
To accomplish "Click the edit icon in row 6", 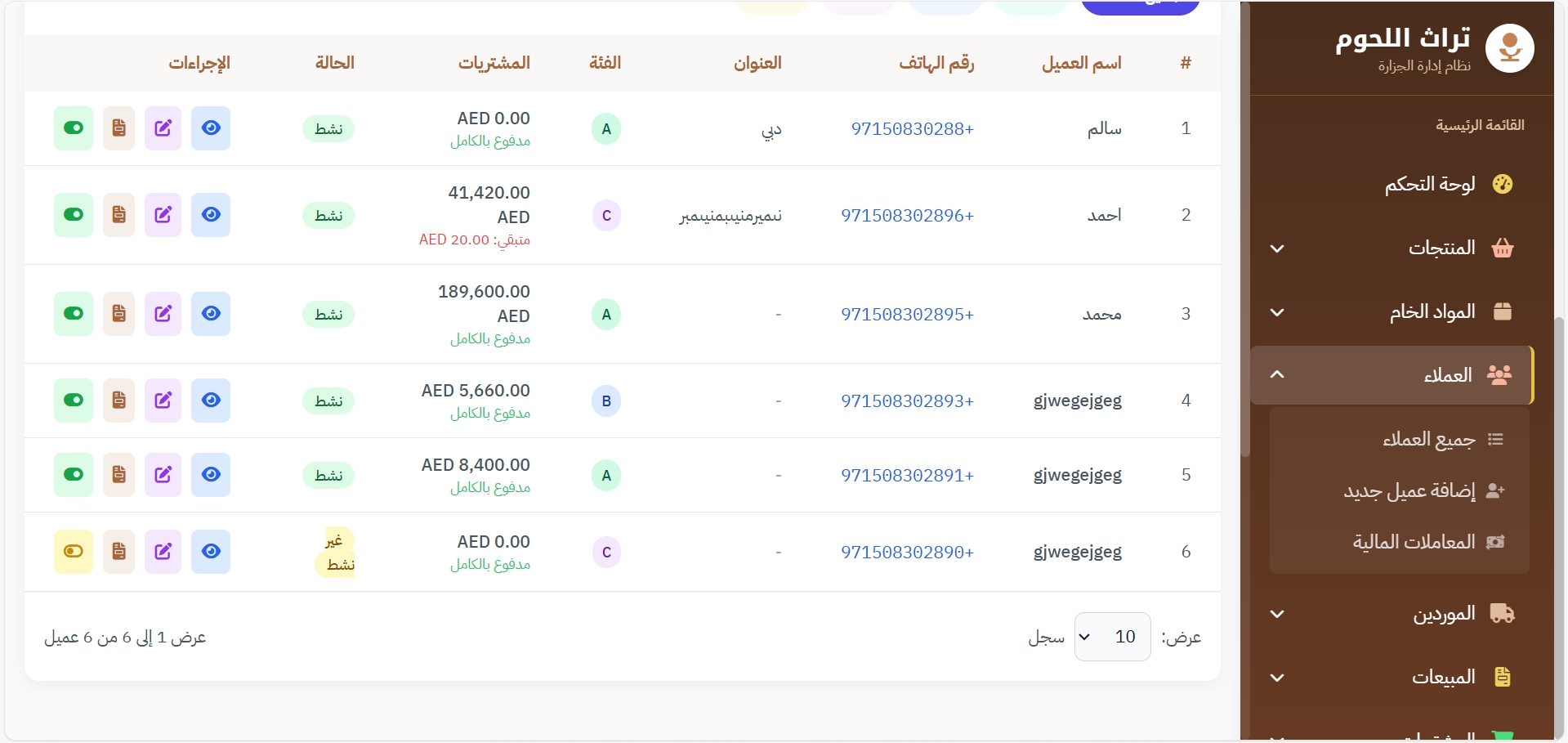I will click(x=163, y=552).
